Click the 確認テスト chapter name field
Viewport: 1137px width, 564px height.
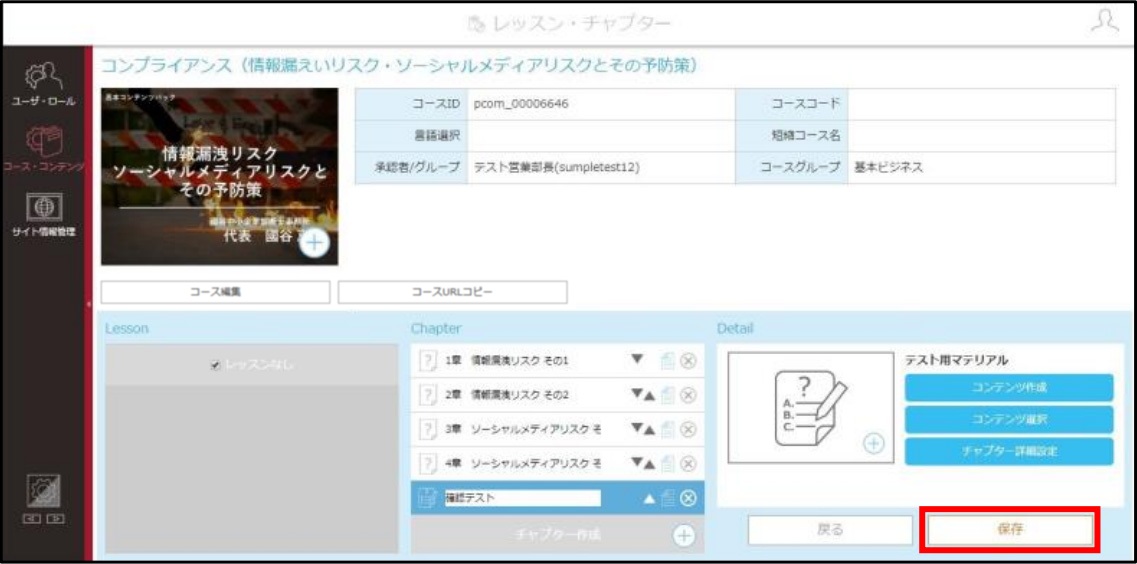tap(522, 497)
